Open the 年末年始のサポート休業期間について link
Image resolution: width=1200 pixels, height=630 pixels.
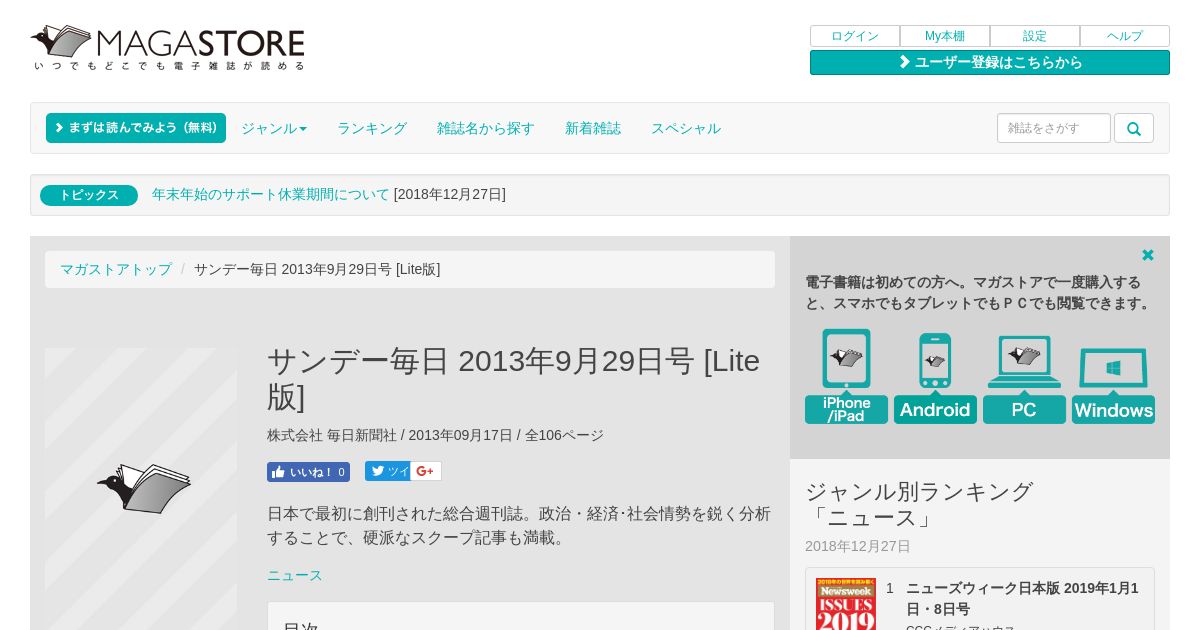point(271,195)
